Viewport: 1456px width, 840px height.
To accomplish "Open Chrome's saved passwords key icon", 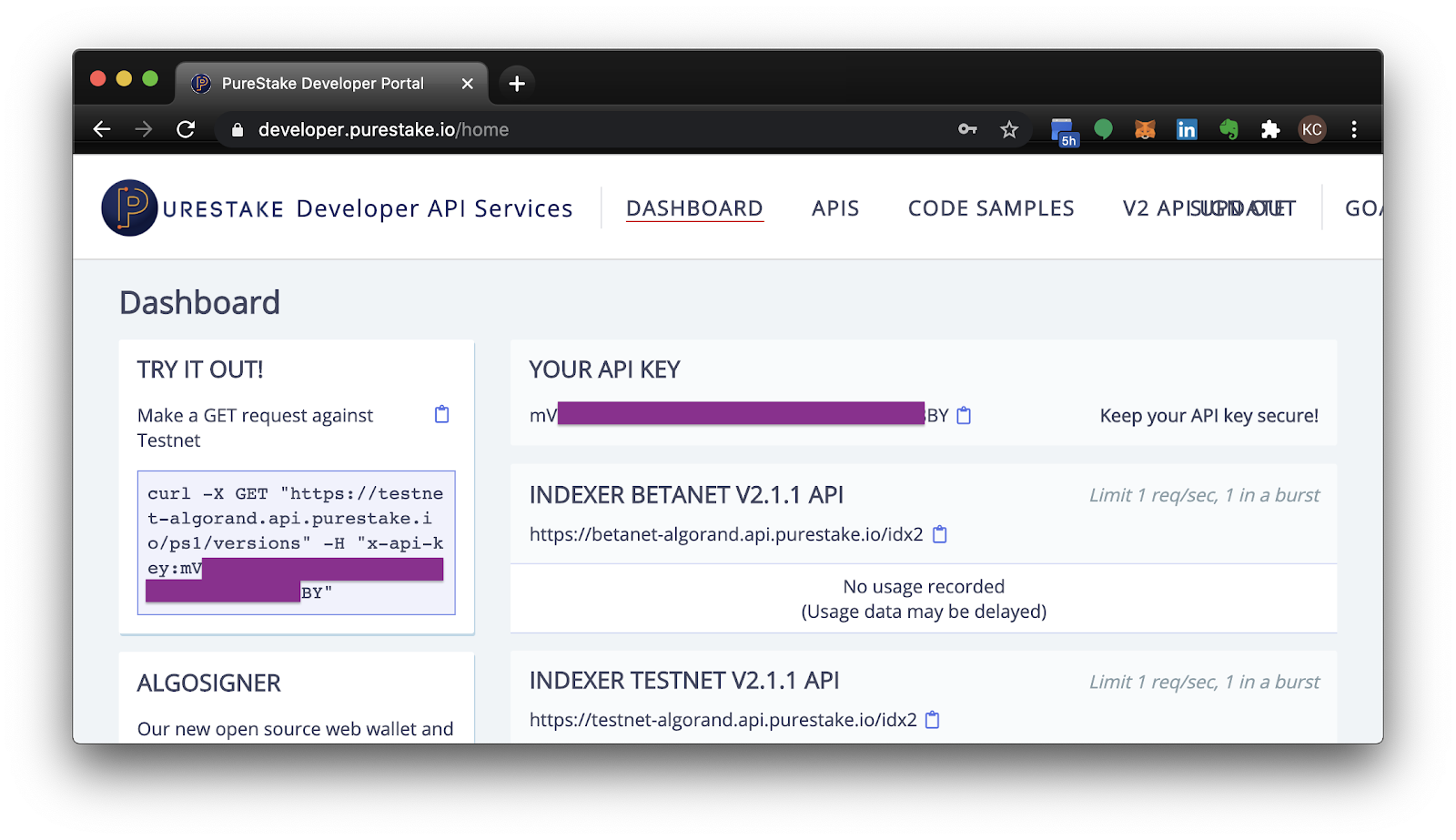I will (x=967, y=128).
